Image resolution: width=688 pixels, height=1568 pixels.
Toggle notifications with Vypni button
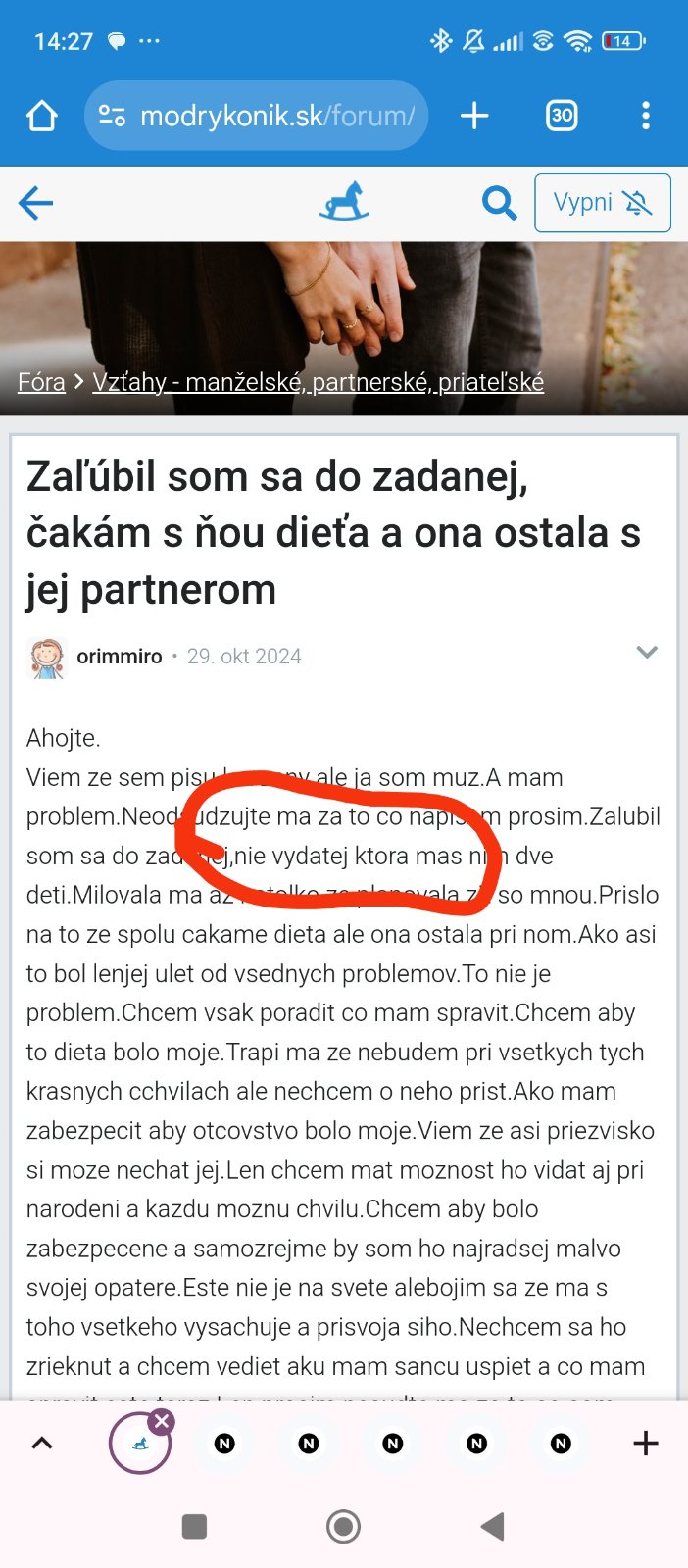602,203
